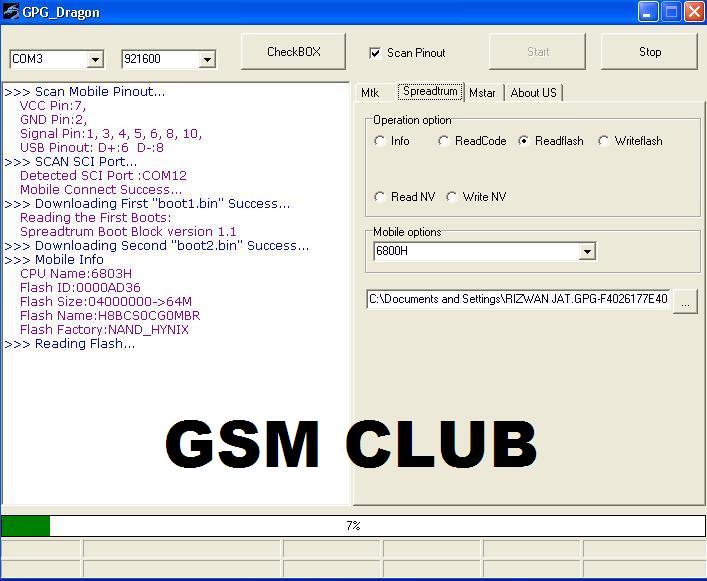
Task: Choose the Write NV option
Action: pos(452,197)
